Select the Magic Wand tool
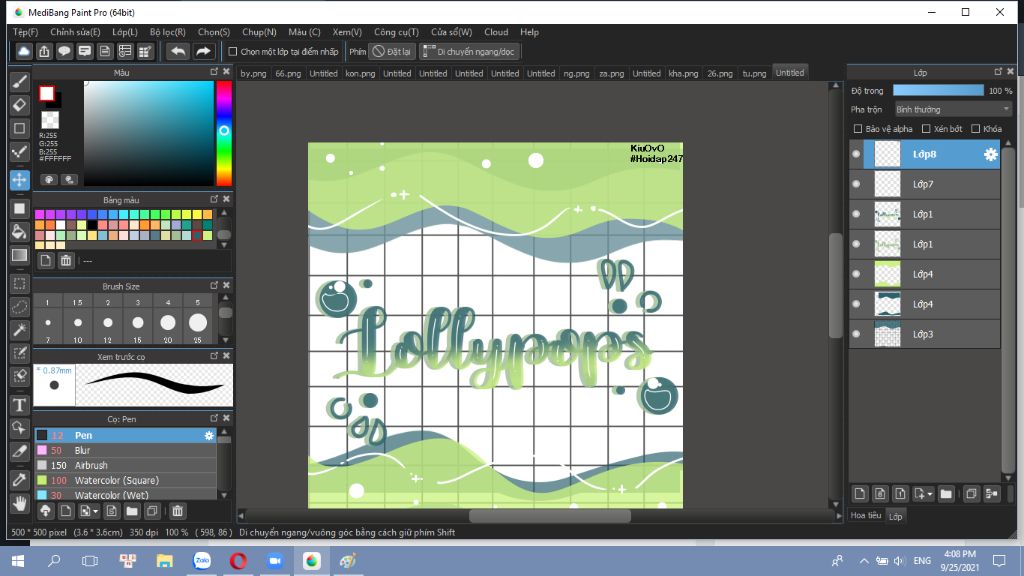The width and height of the screenshot is (1024, 576). [19, 330]
